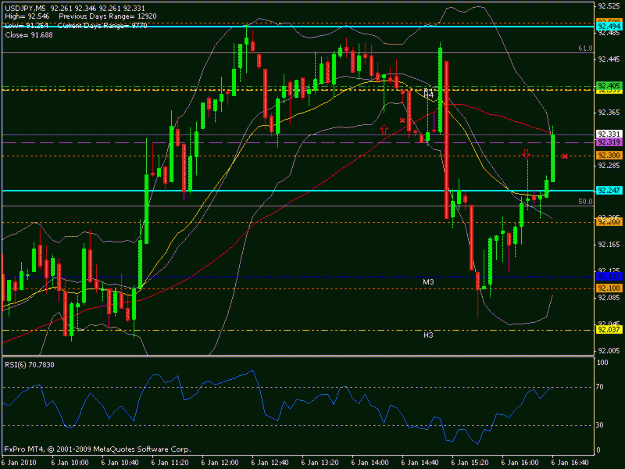Click the 50.0 Fibonacci level label
Image resolution: width=625 pixels, height=469 pixels.
[585, 202]
